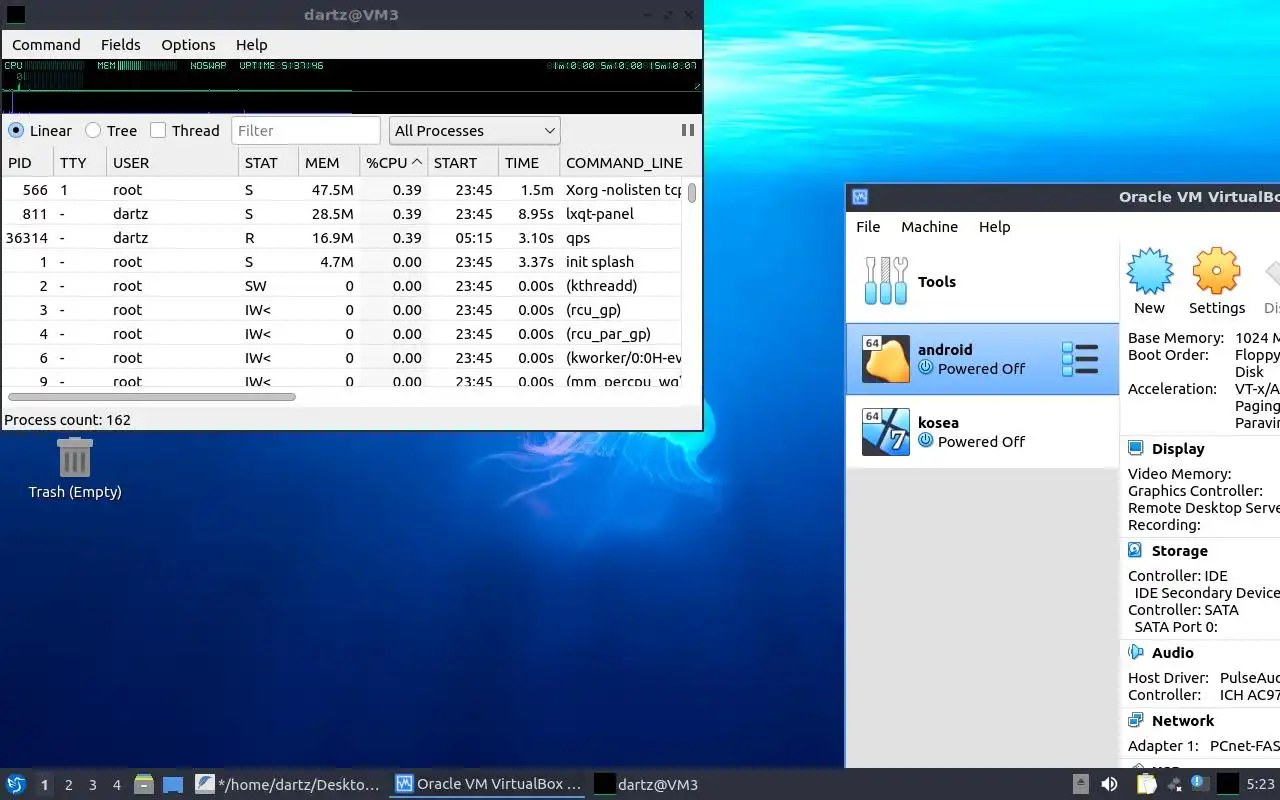Click the Audio section speaker icon
The width and height of the screenshot is (1280, 800).
(1135, 652)
